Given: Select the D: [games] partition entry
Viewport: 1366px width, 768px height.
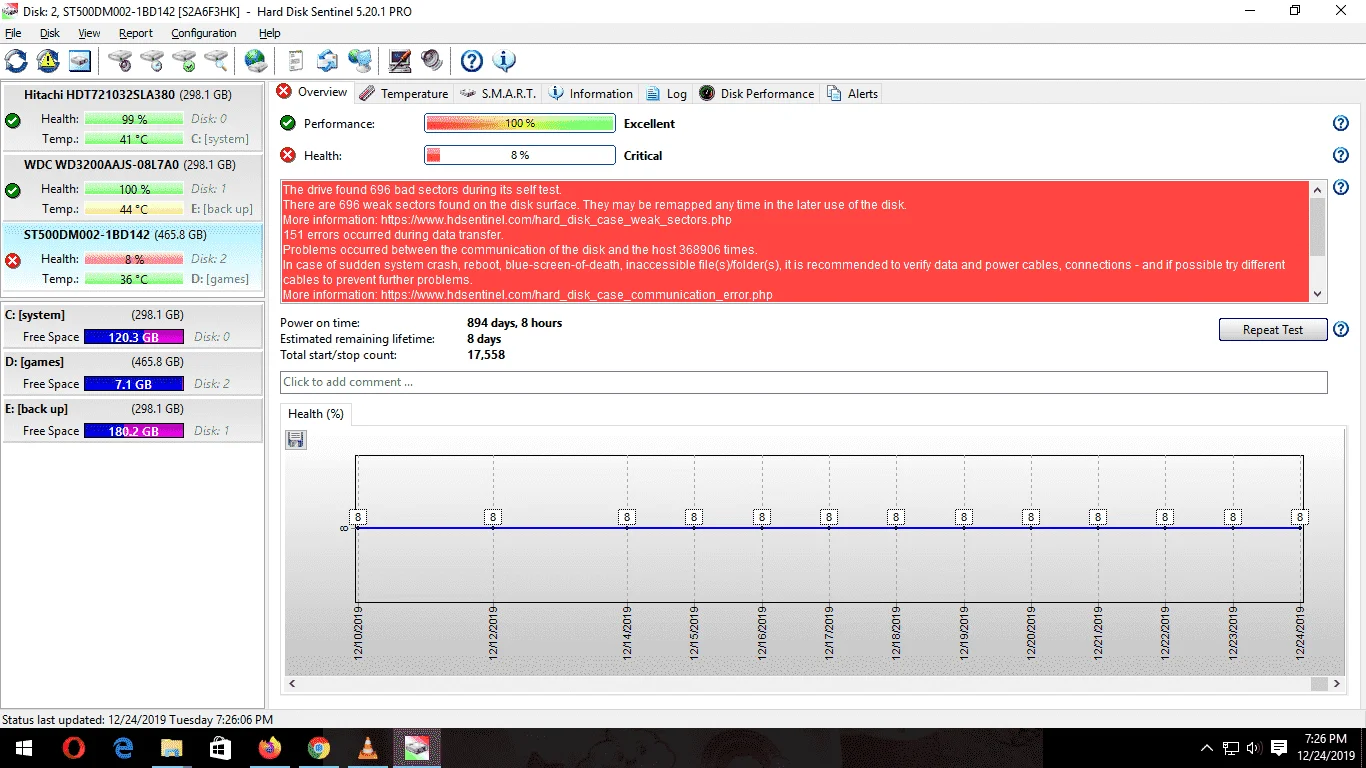Looking at the screenshot, I should tap(133, 373).
